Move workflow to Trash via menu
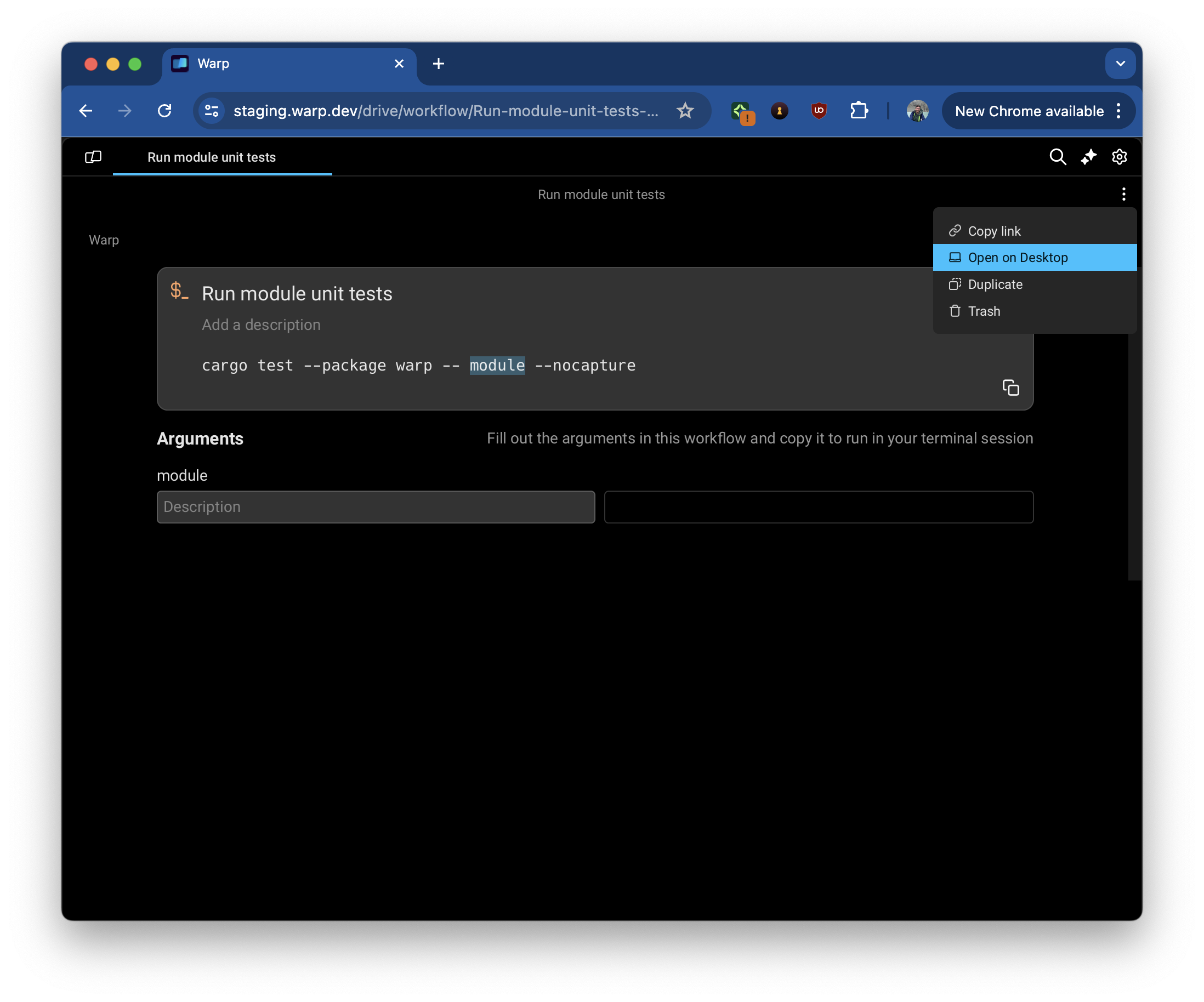The height and width of the screenshot is (1002, 1204). click(x=983, y=311)
